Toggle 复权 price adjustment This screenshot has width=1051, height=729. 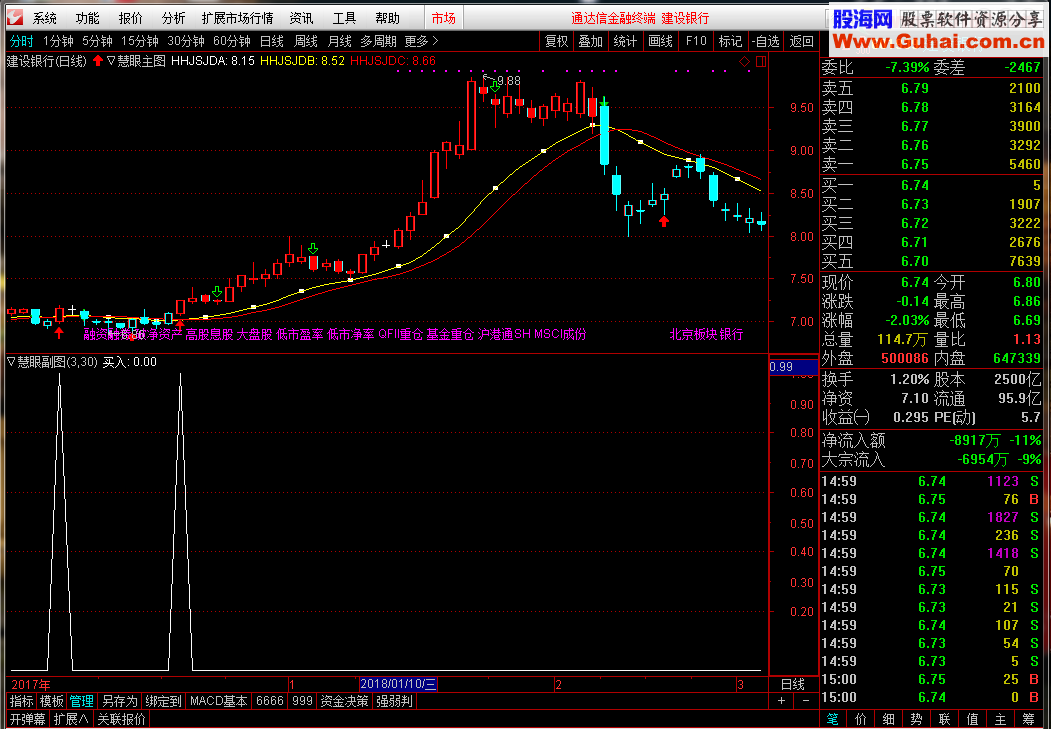point(557,41)
